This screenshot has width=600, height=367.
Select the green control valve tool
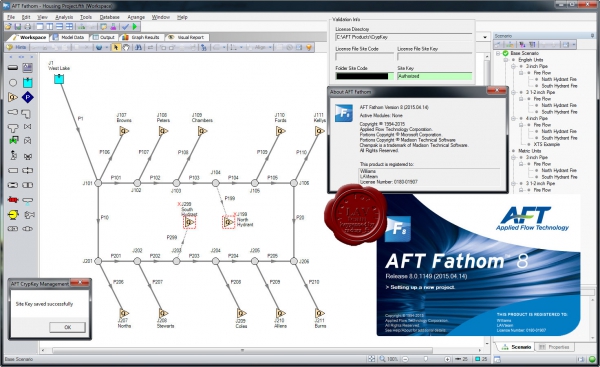(13, 140)
